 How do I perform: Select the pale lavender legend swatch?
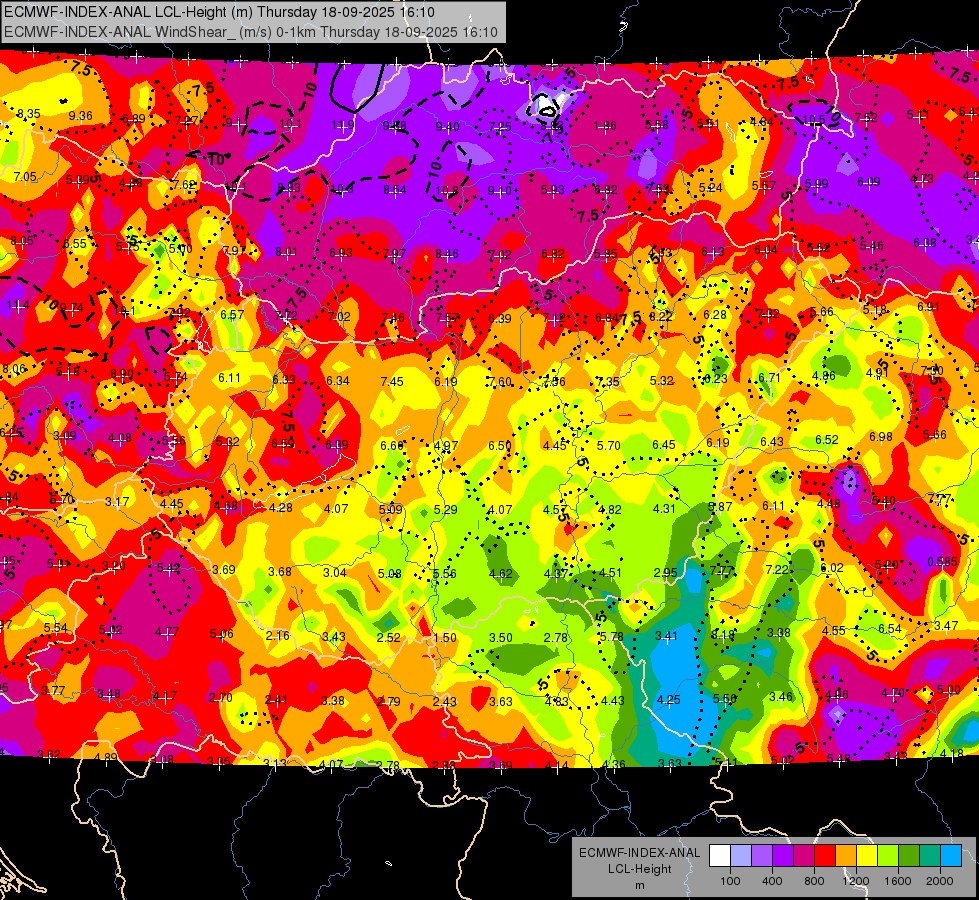coord(741,856)
